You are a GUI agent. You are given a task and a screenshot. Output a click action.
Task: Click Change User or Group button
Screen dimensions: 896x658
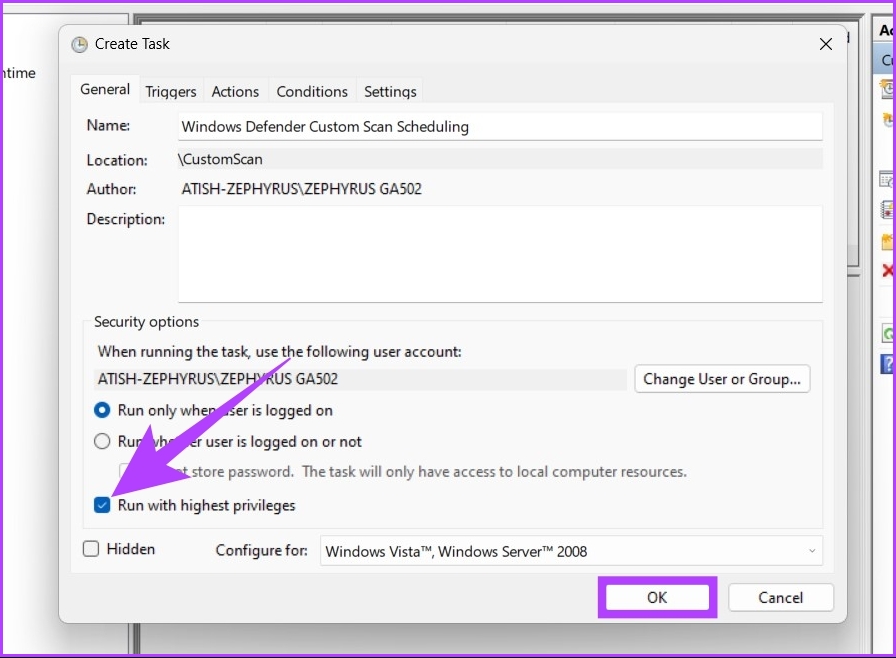coord(722,379)
